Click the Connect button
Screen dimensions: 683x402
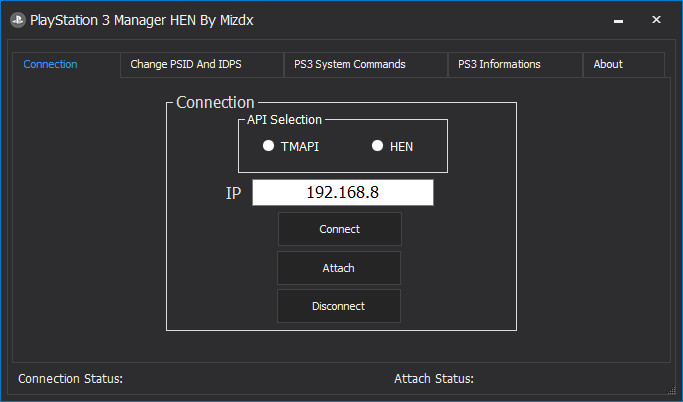click(x=340, y=229)
